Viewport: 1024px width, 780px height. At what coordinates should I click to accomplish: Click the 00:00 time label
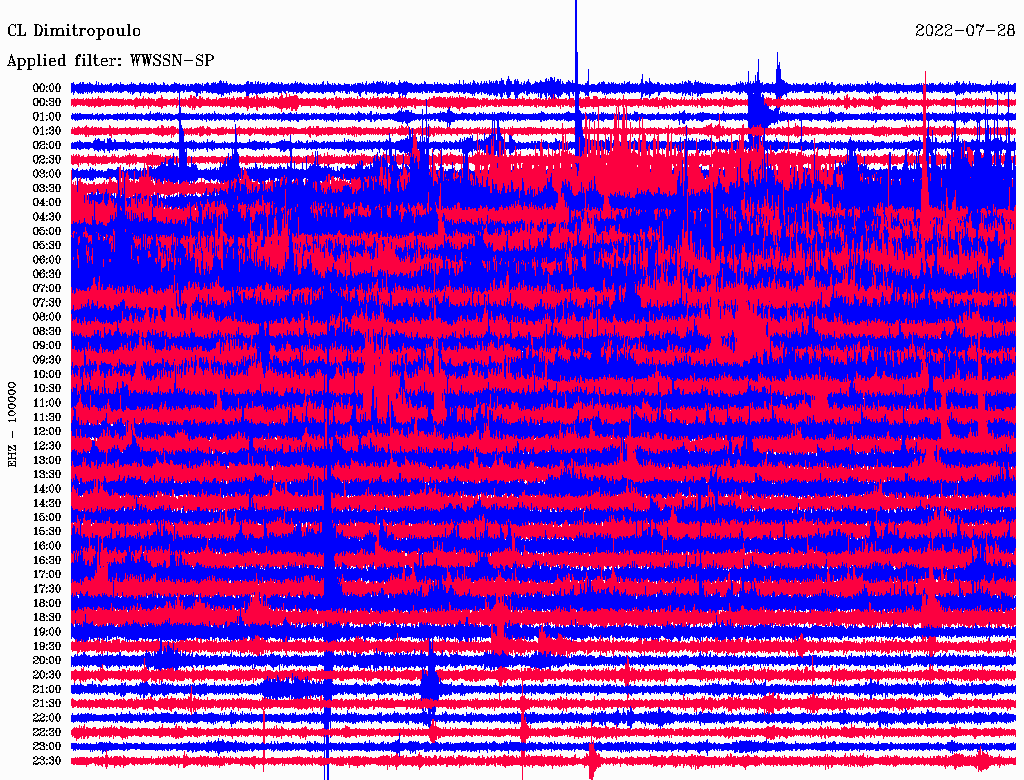tap(47, 88)
